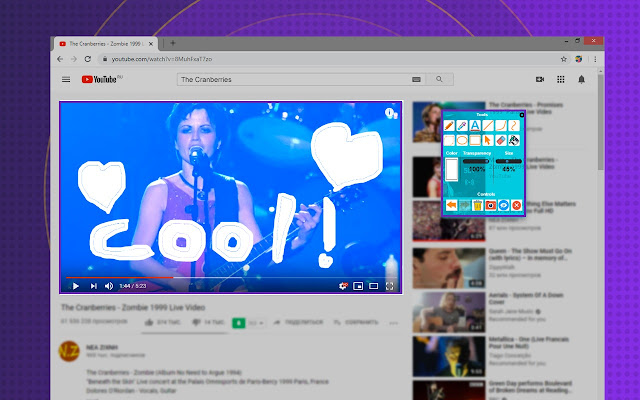The width and height of the screenshot is (640, 400).
Task: Select the straight line tool
Action: pyautogui.click(x=488, y=126)
